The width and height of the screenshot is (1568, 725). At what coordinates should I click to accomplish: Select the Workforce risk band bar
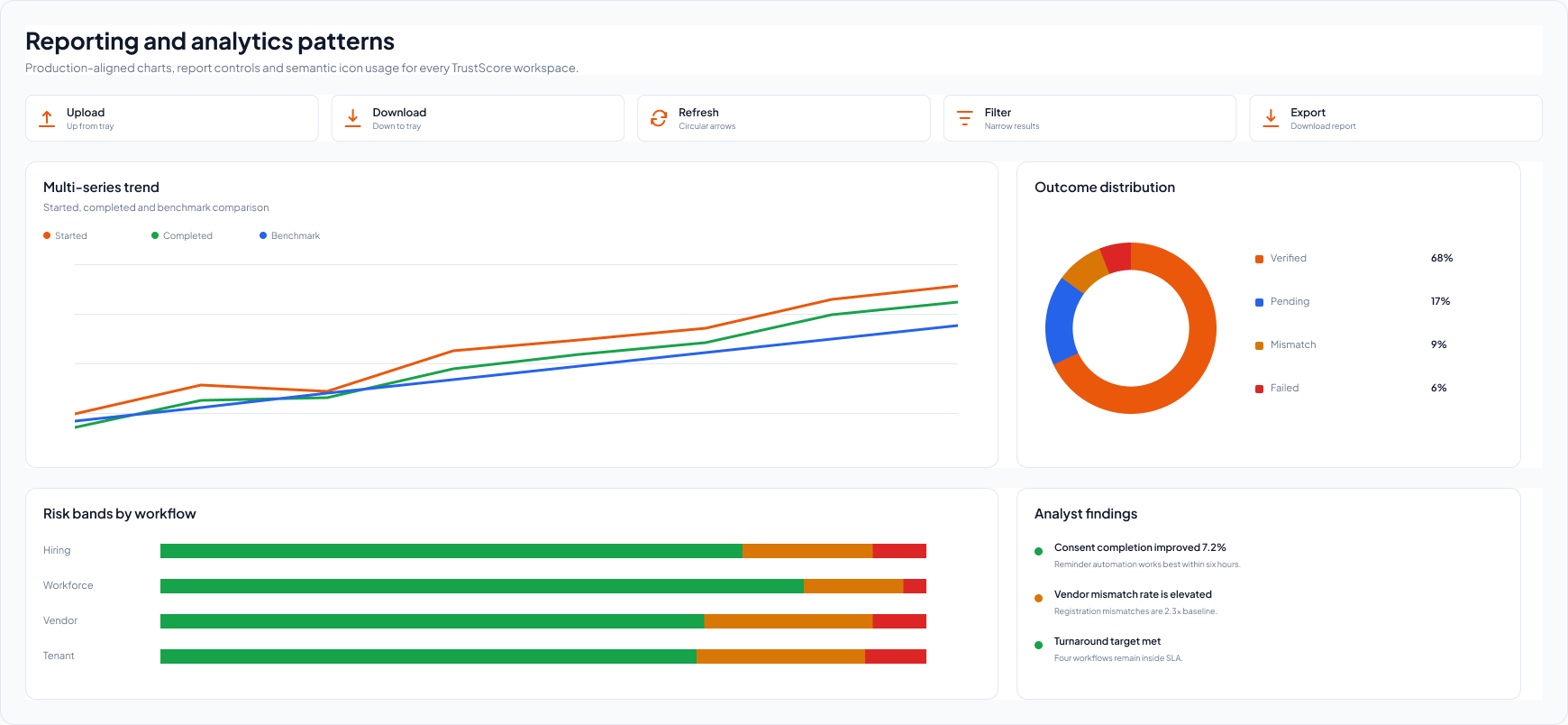[543, 586]
